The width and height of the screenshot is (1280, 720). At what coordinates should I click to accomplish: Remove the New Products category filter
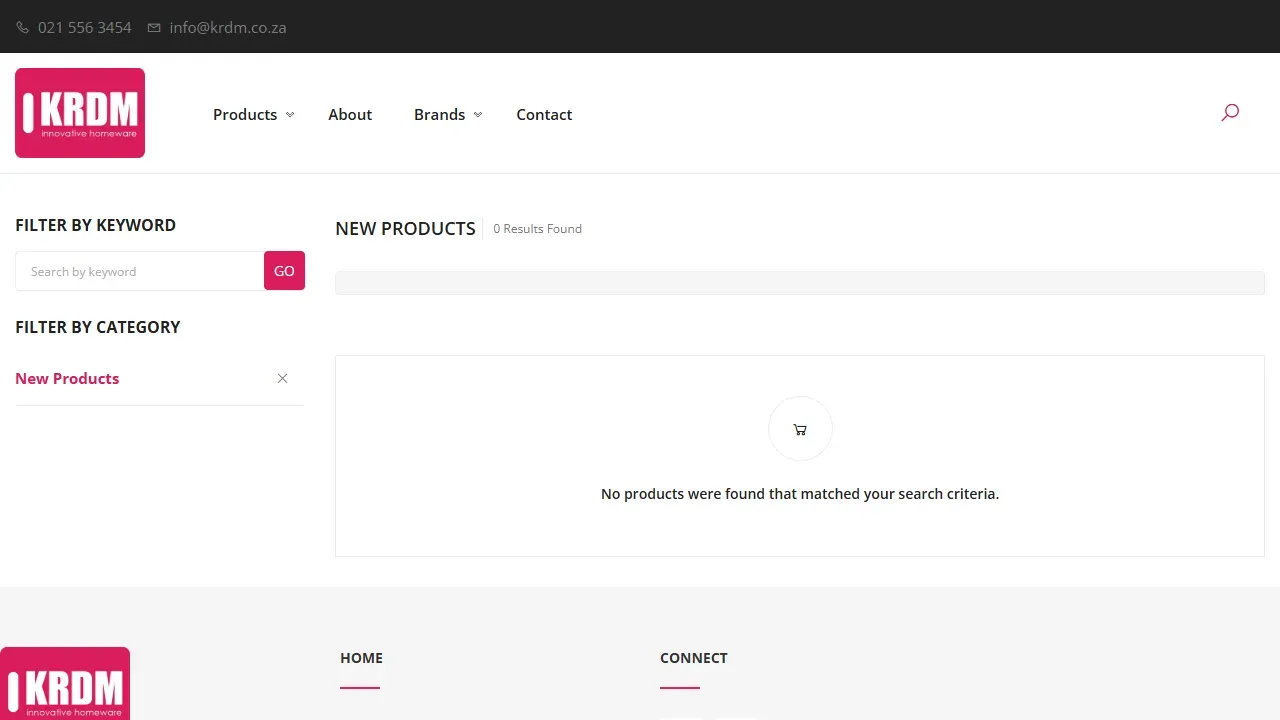pos(283,378)
